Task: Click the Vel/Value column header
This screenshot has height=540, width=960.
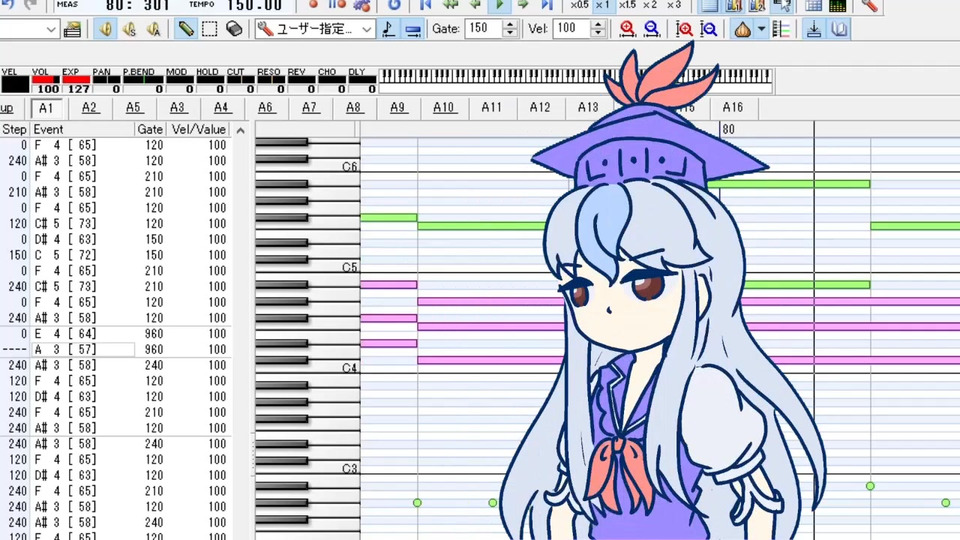Action: tap(198, 130)
